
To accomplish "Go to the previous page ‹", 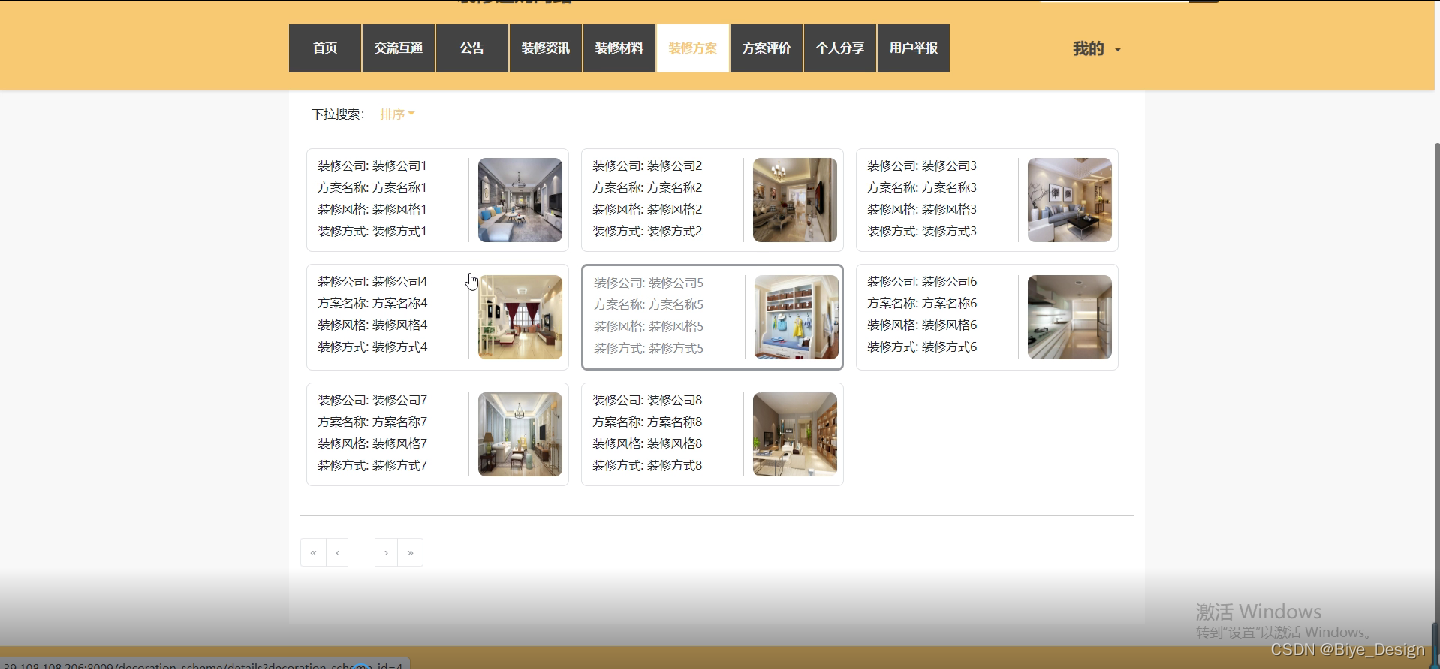I will click(337, 552).
